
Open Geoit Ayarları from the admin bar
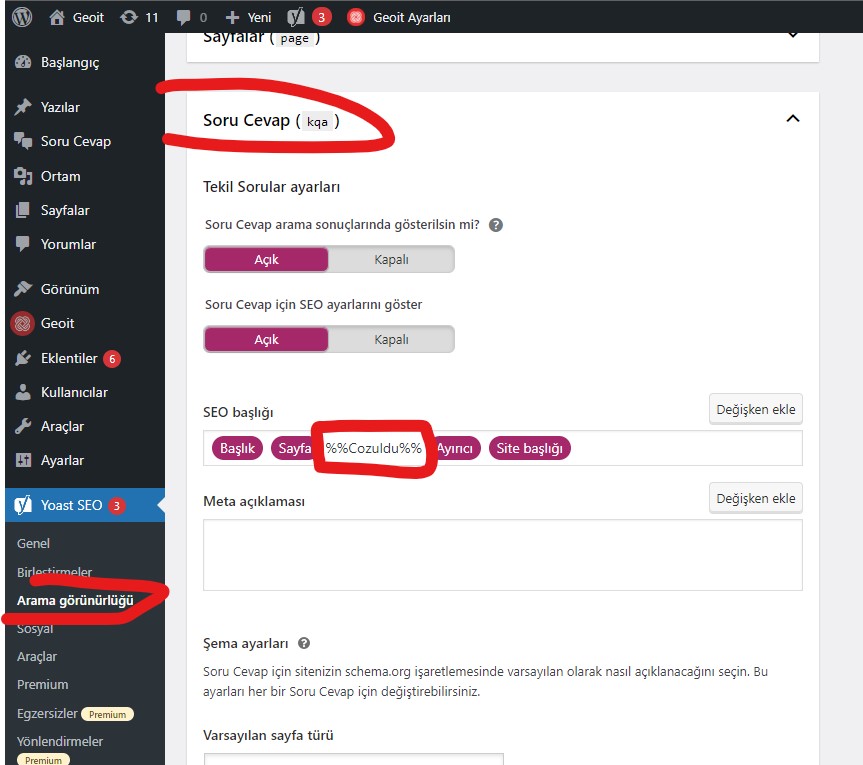398,17
